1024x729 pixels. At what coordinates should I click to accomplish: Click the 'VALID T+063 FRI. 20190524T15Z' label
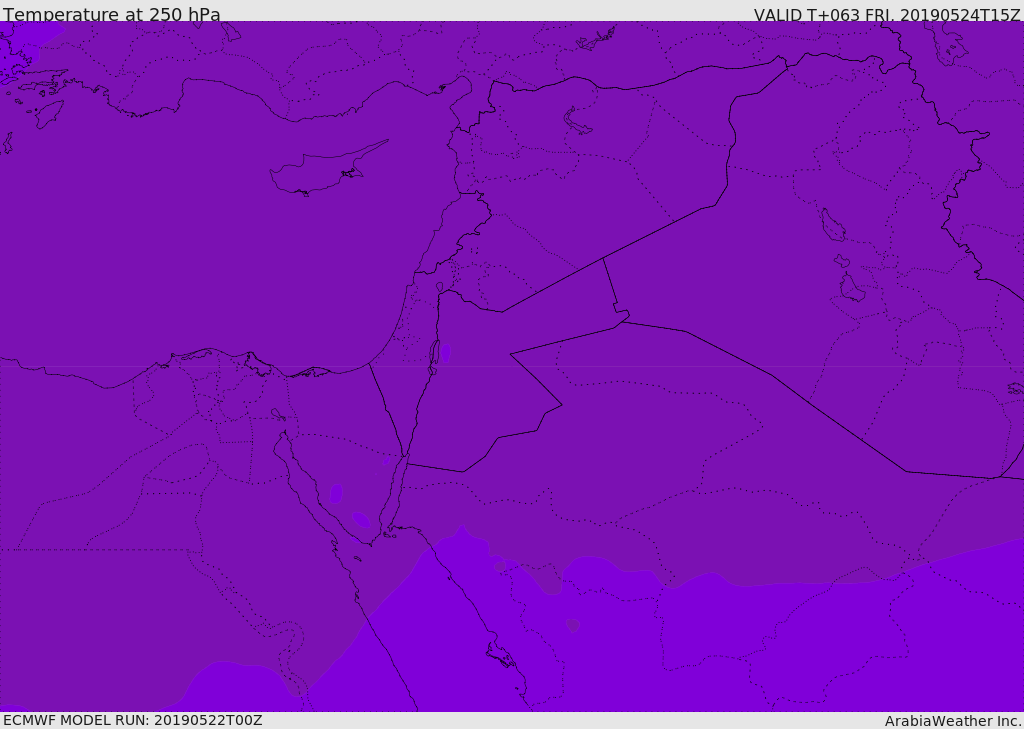pos(887,15)
